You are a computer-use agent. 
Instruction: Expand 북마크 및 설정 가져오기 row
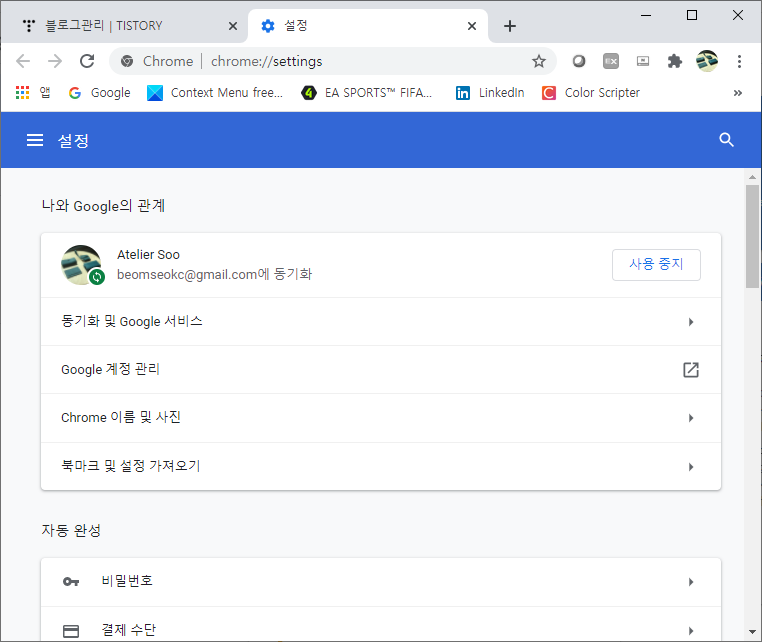point(381,467)
